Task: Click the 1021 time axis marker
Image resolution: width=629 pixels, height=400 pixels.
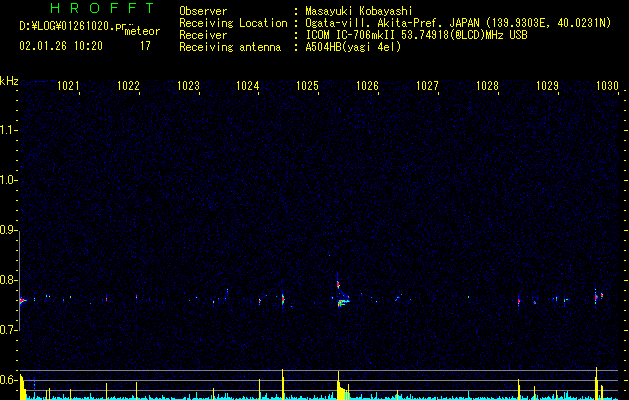Action: click(x=68, y=86)
